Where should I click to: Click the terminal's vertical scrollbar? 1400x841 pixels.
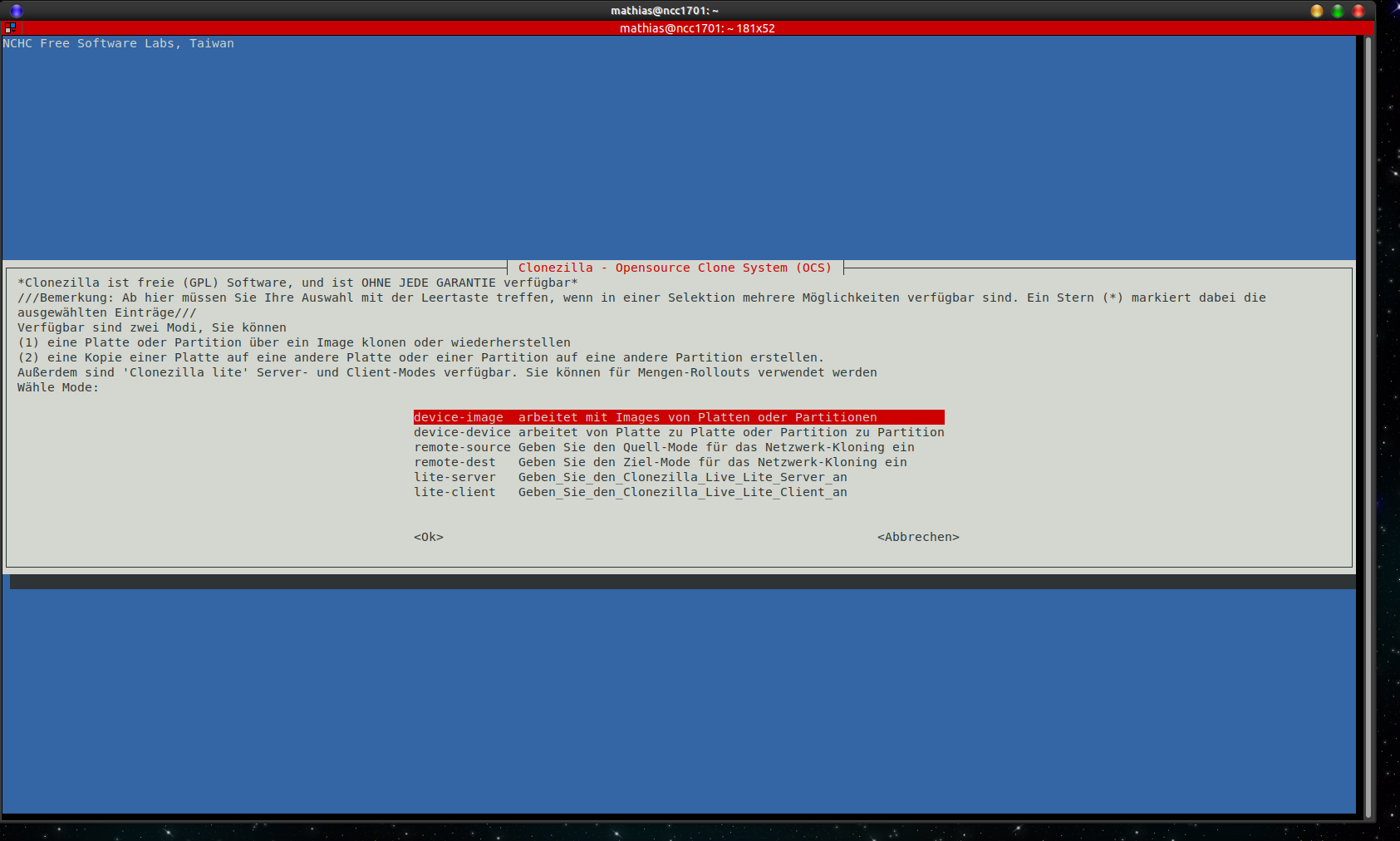pyautogui.click(x=1368, y=425)
